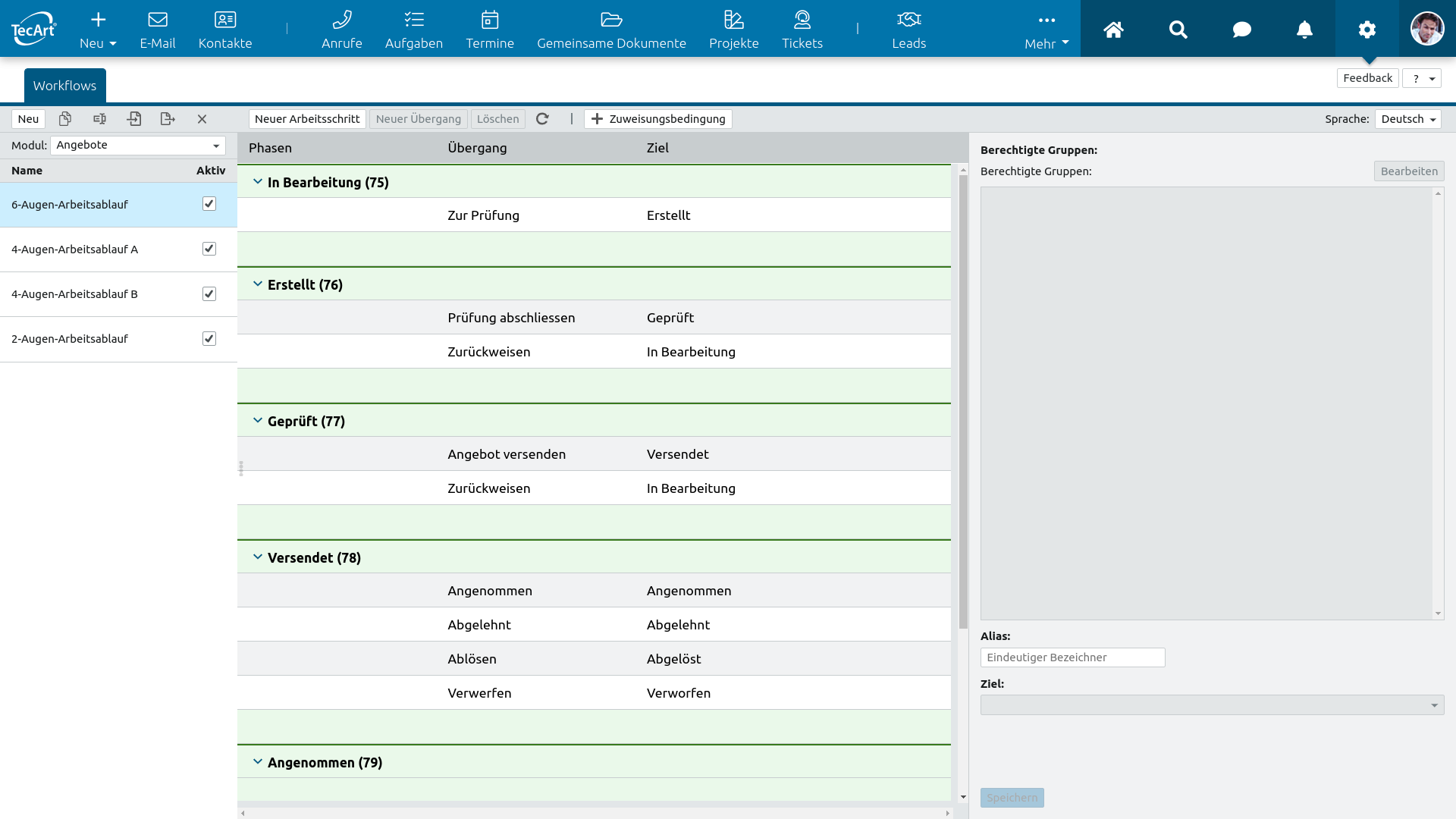Open the notifications bell icon
The width and height of the screenshot is (1456, 819).
(1304, 30)
